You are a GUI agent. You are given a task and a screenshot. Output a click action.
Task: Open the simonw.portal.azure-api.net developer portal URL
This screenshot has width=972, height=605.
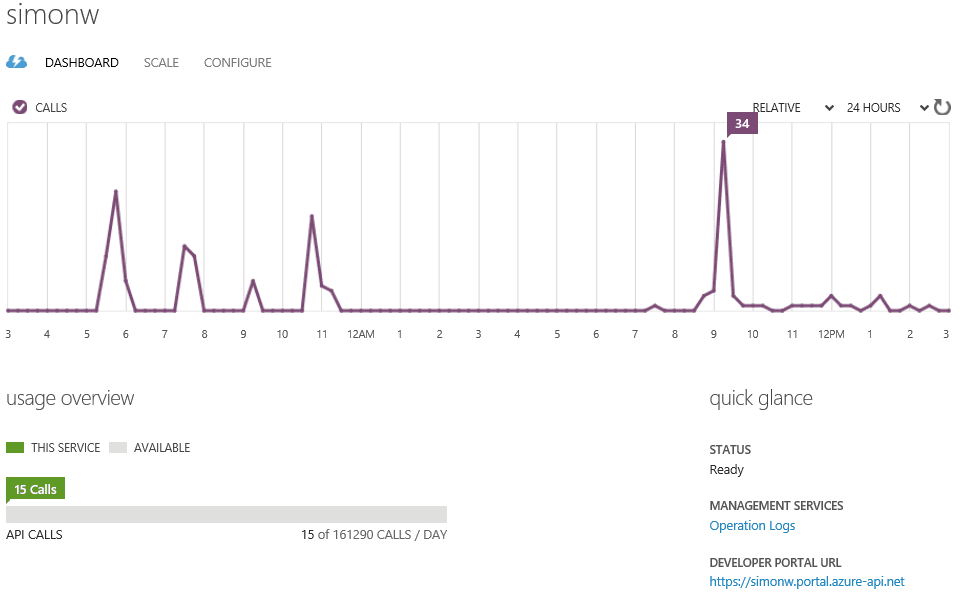pos(806,581)
